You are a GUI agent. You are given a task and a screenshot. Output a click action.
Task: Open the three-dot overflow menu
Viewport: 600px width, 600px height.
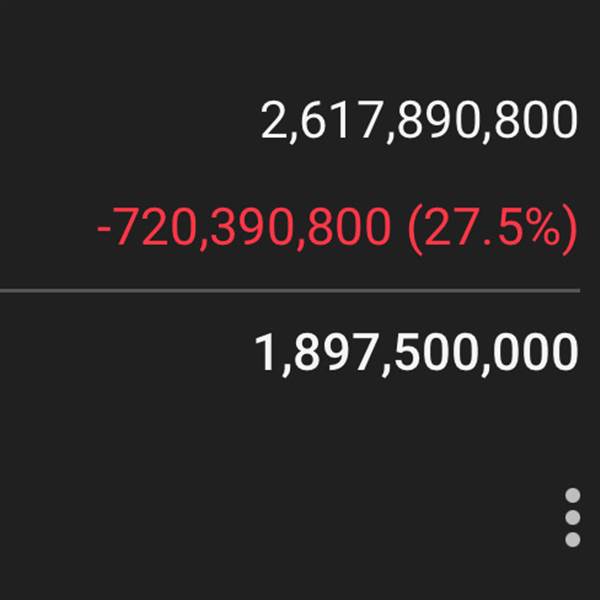click(572, 517)
